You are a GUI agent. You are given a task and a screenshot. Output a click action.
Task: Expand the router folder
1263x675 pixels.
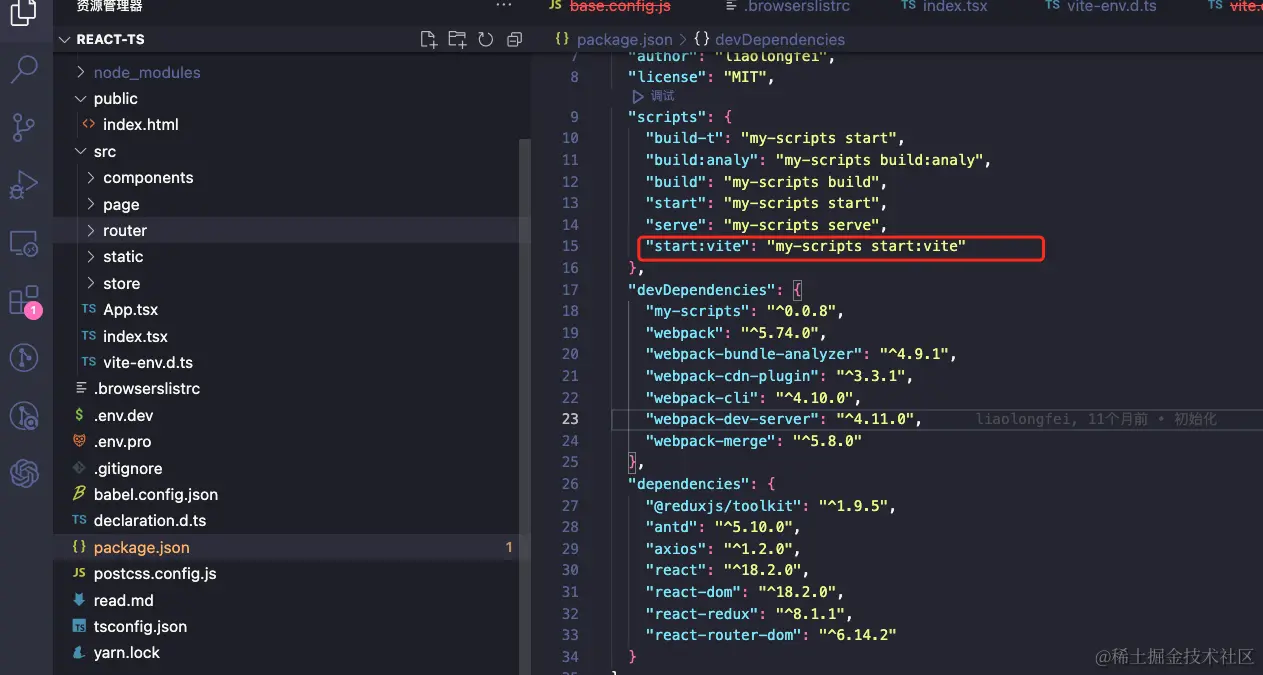[x=91, y=231]
